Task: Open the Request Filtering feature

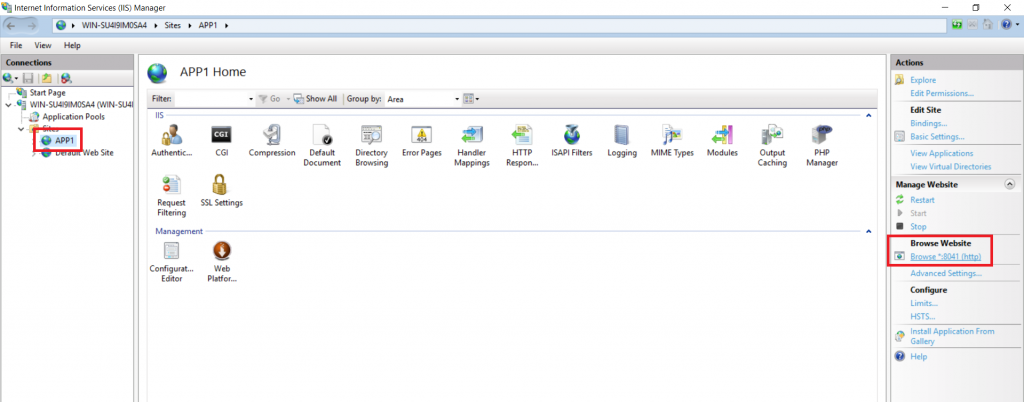Action: (x=172, y=196)
